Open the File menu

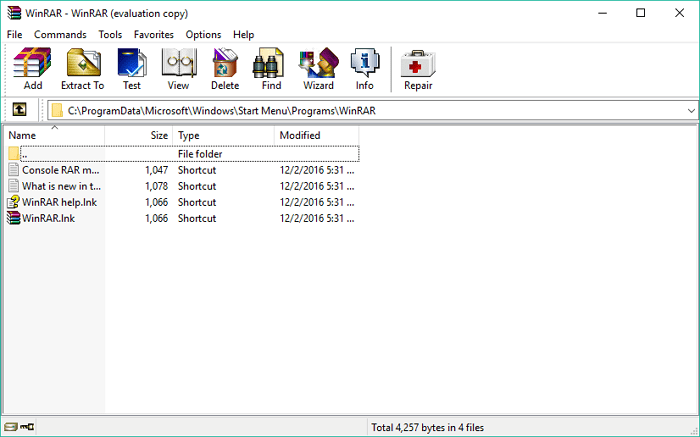click(x=14, y=34)
